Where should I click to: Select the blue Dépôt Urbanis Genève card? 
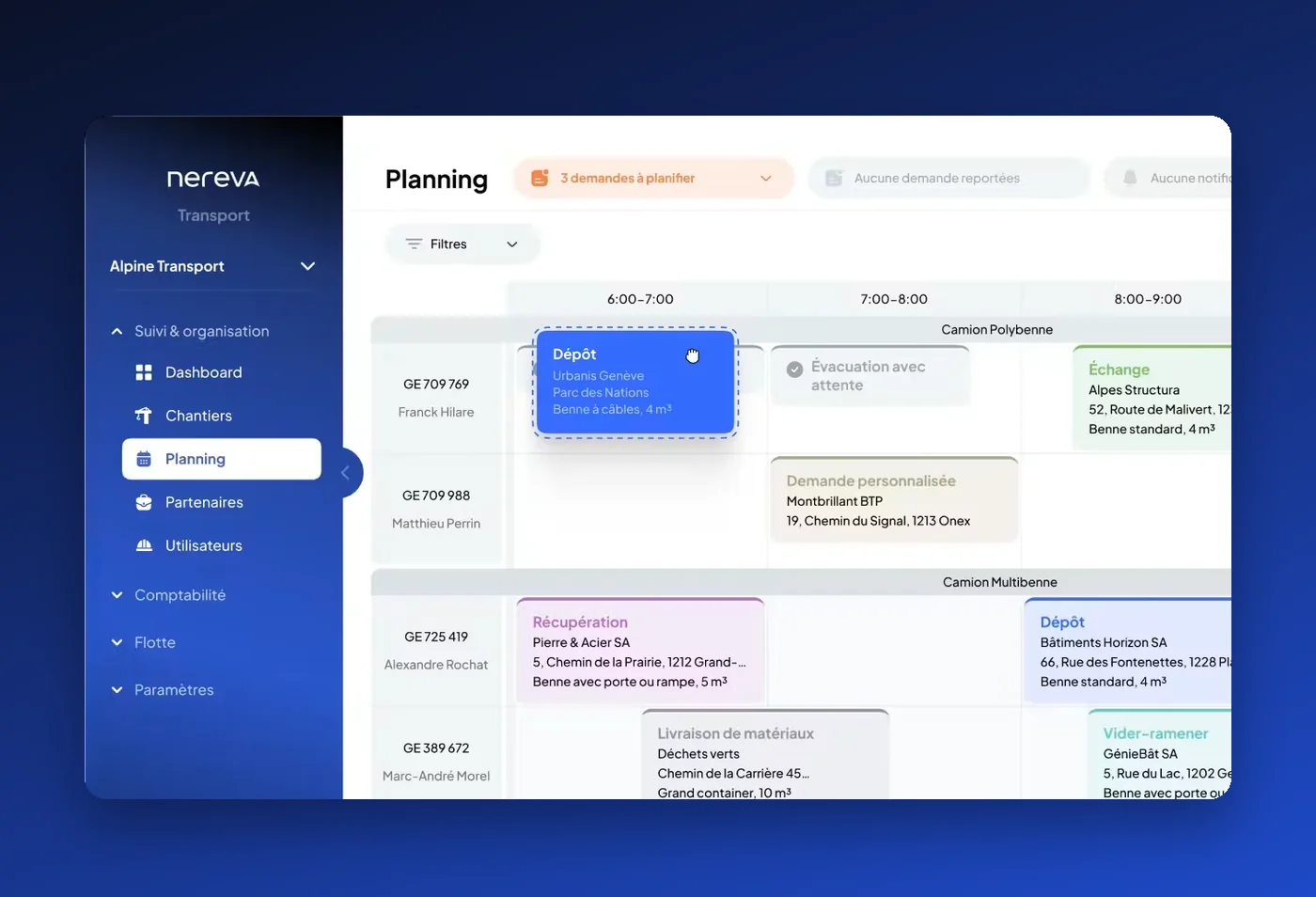(x=635, y=382)
